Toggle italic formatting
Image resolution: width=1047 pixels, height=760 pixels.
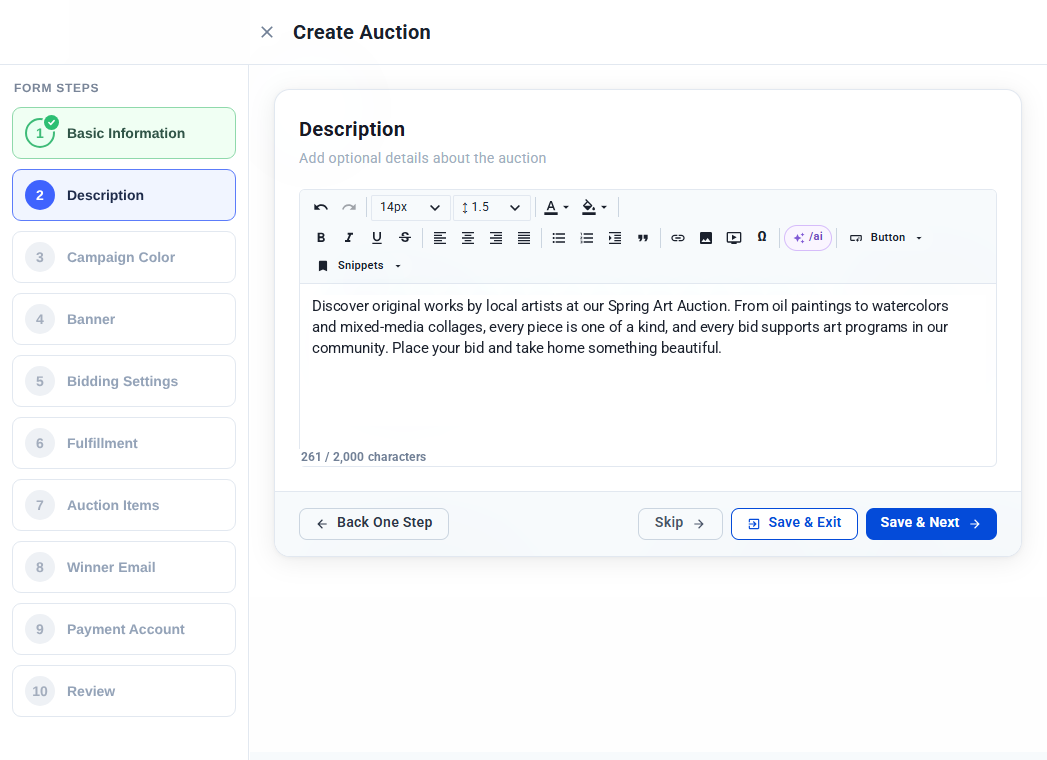point(349,238)
